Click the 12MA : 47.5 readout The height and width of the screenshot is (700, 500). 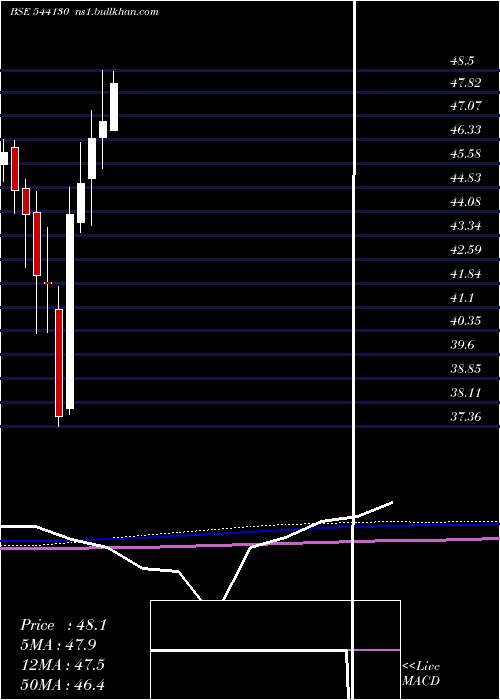[x=62, y=665]
